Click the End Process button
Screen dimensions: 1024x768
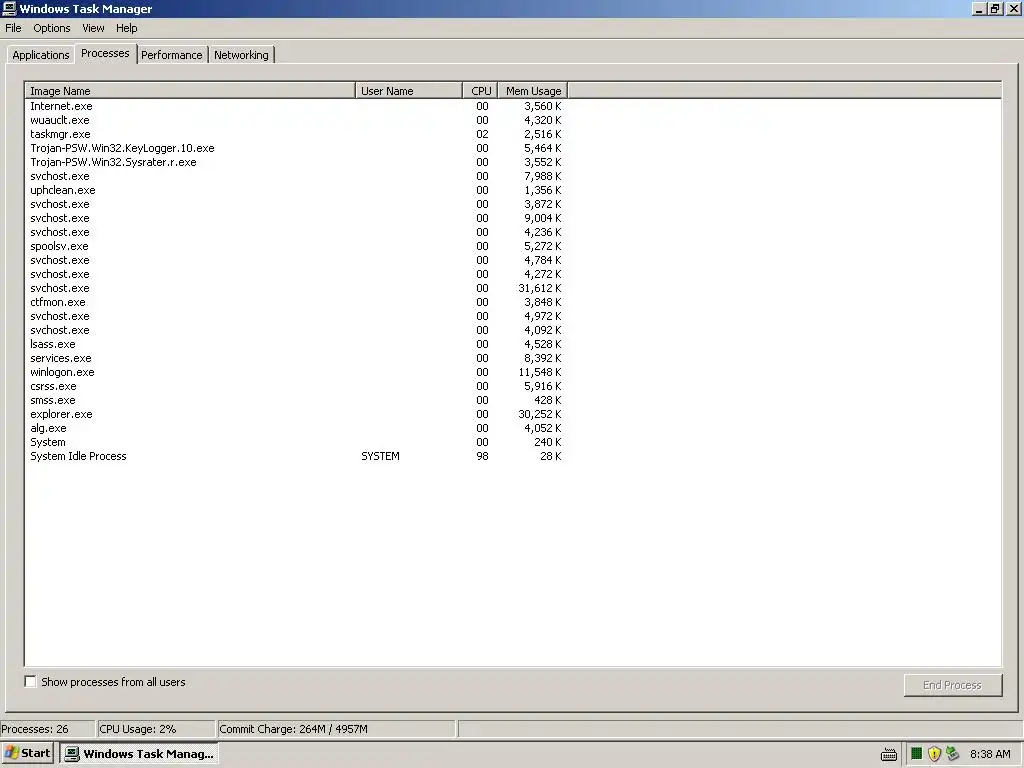(x=953, y=685)
